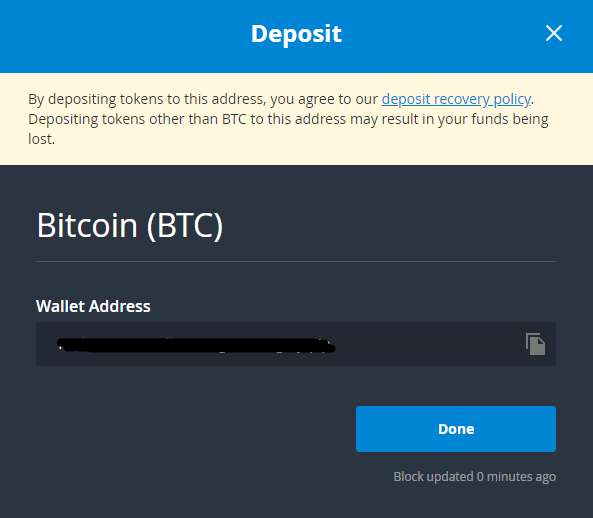
Task: Click the 'Depositing tokens other than BTC' warning line
Action: [x=288, y=119]
